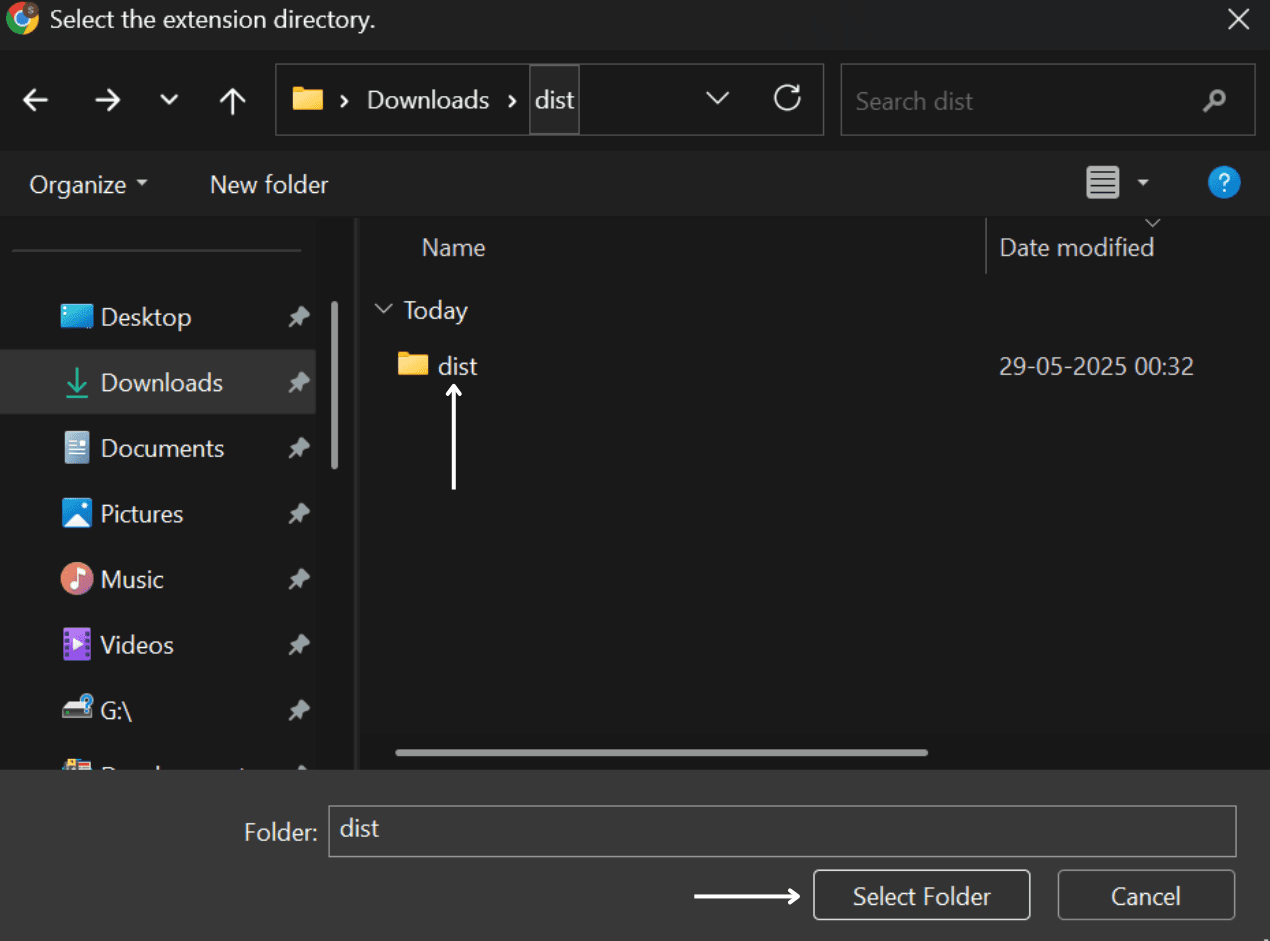Refresh the dist folder view
The height and width of the screenshot is (941, 1270).
click(788, 98)
